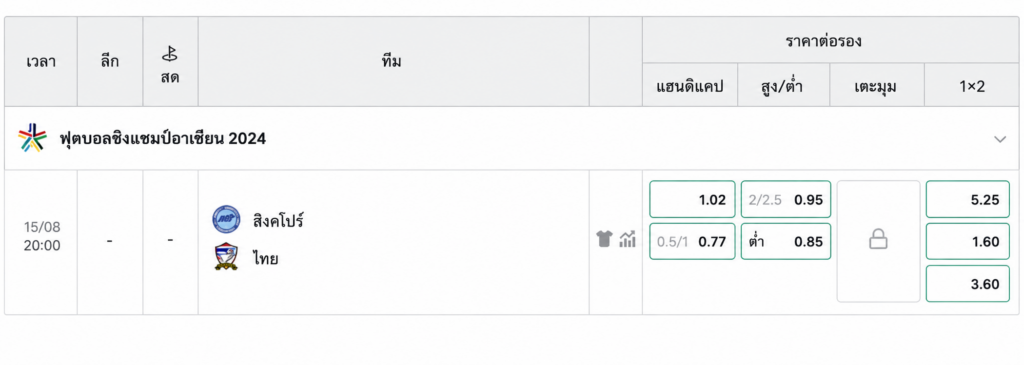Viewport: 1024px width, 365px height.
Task: Pick 1×2 away win odds 1.60
Action: [x=968, y=242]
